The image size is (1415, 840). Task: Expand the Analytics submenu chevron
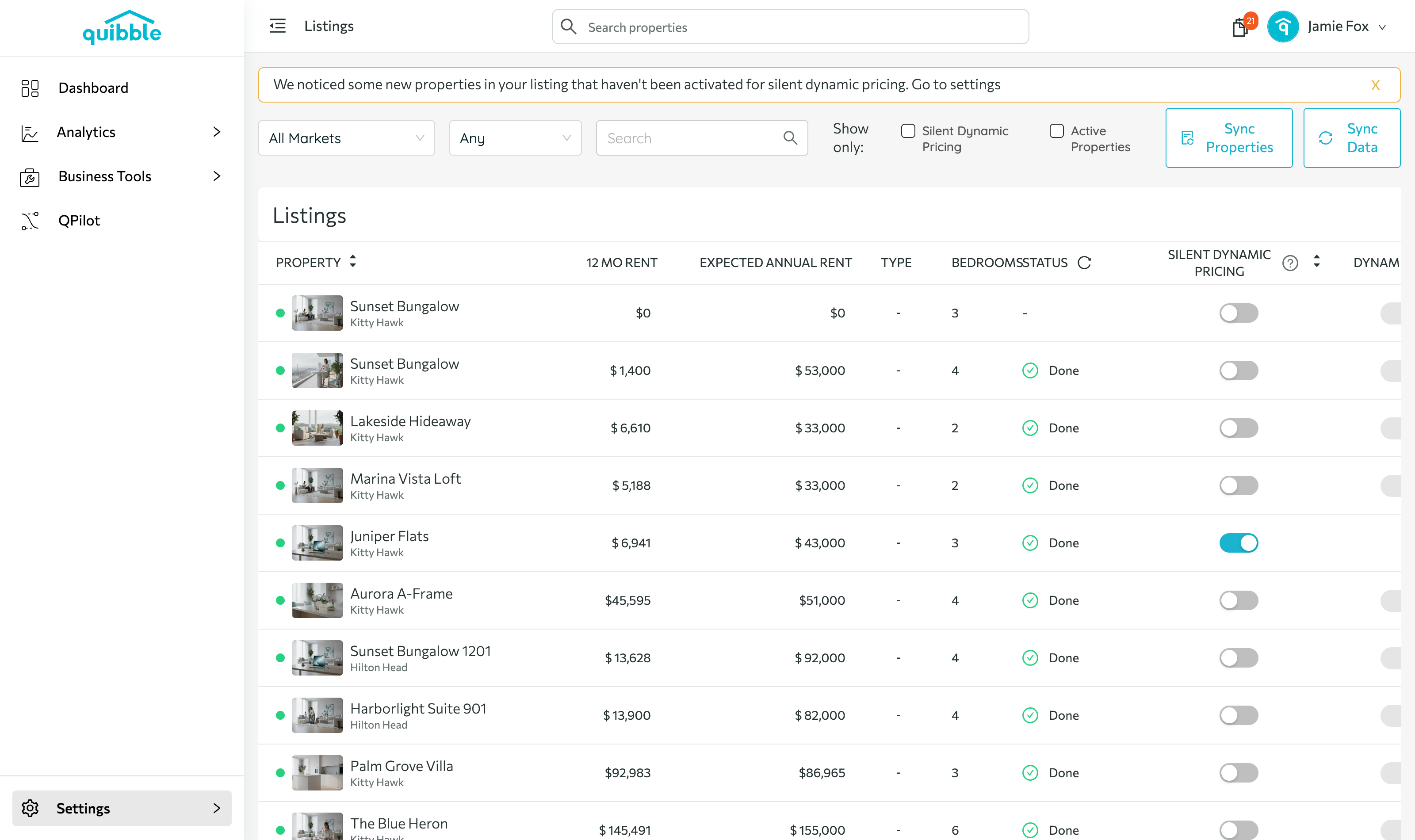pyautogui.click(x=217, y=132)
